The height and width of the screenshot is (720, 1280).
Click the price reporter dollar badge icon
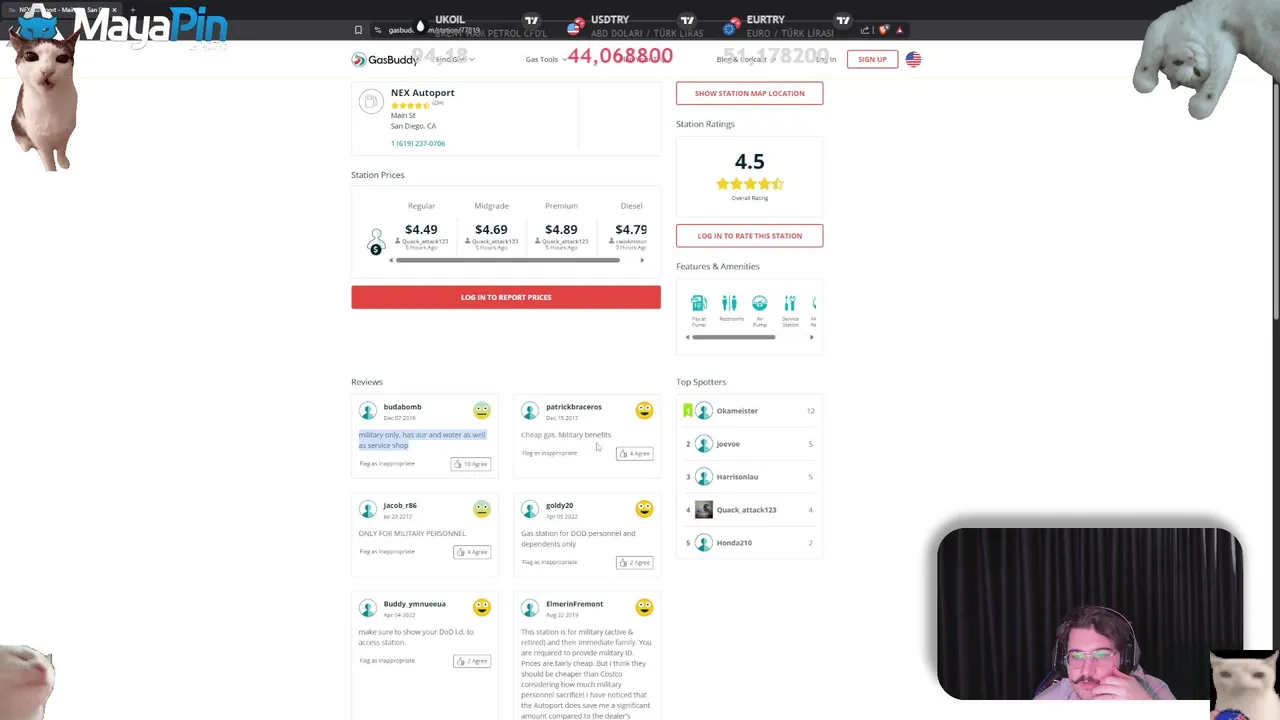click(x=376, y=242)
